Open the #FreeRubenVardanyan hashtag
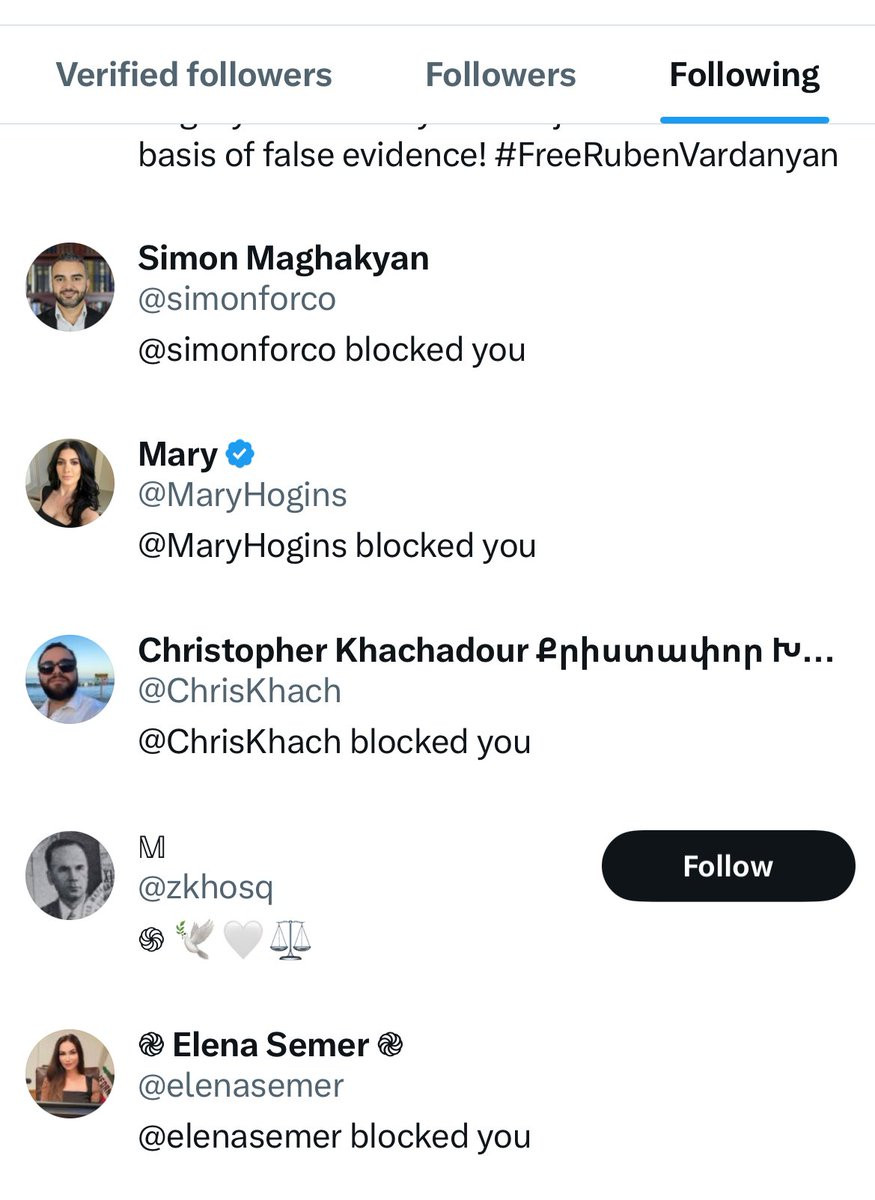This screenshot has height=1200, width=875. [665, 156]
